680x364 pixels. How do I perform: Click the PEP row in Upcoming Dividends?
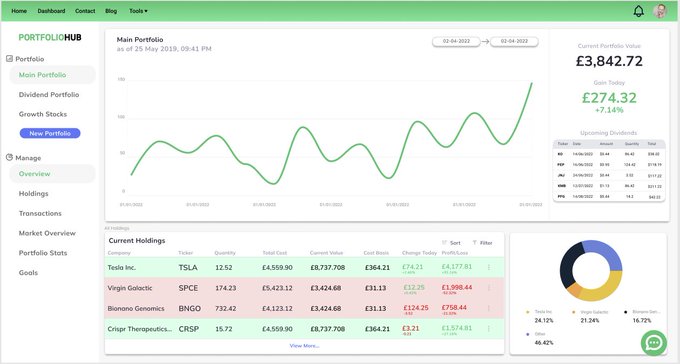608,164
